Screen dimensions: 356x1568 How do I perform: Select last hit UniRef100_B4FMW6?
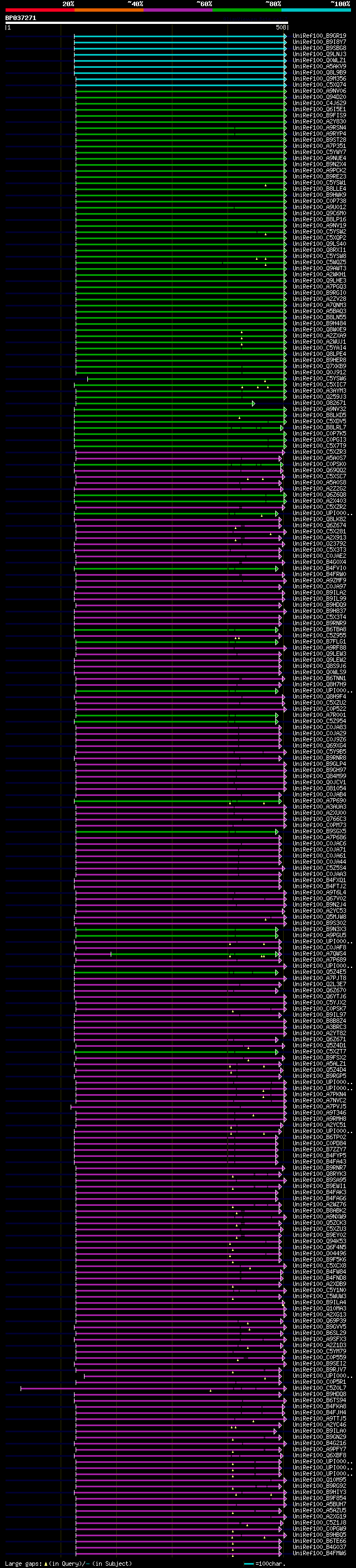click(x=319, y=1554)
